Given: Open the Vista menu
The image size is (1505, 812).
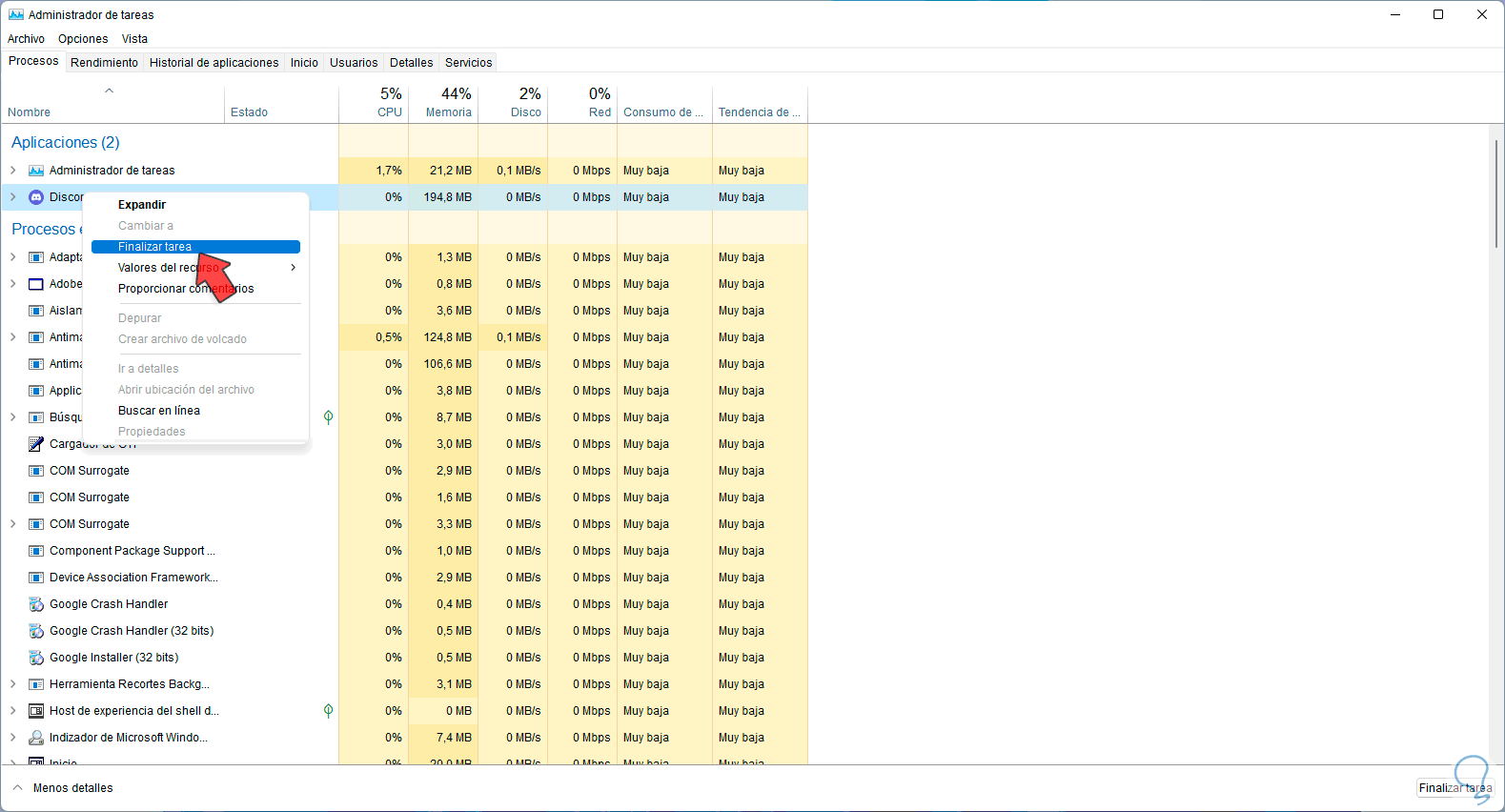Looking at the screenshot, I should click(134, 39).
